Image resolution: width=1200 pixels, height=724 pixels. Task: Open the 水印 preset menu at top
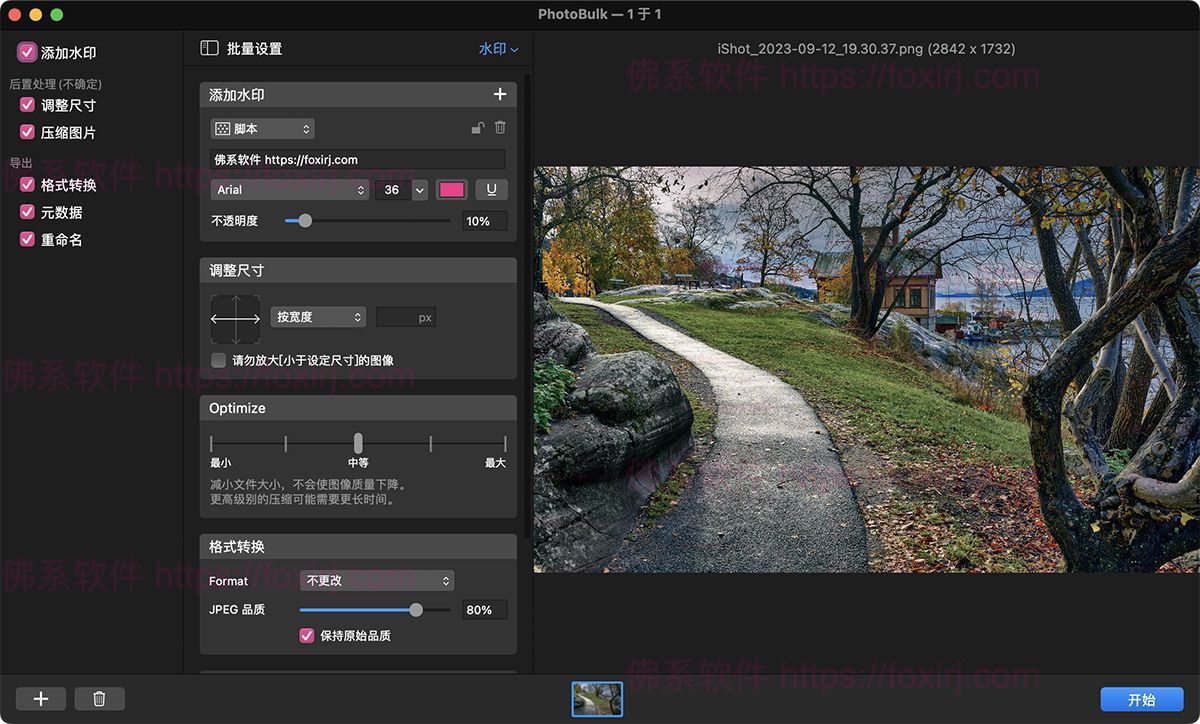[x=498, y=48]
